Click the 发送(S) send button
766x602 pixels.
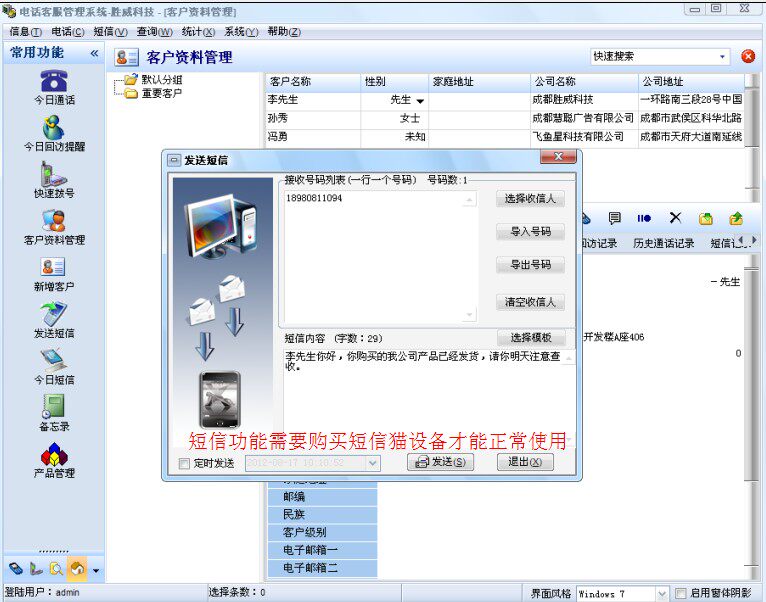[441, 462]
